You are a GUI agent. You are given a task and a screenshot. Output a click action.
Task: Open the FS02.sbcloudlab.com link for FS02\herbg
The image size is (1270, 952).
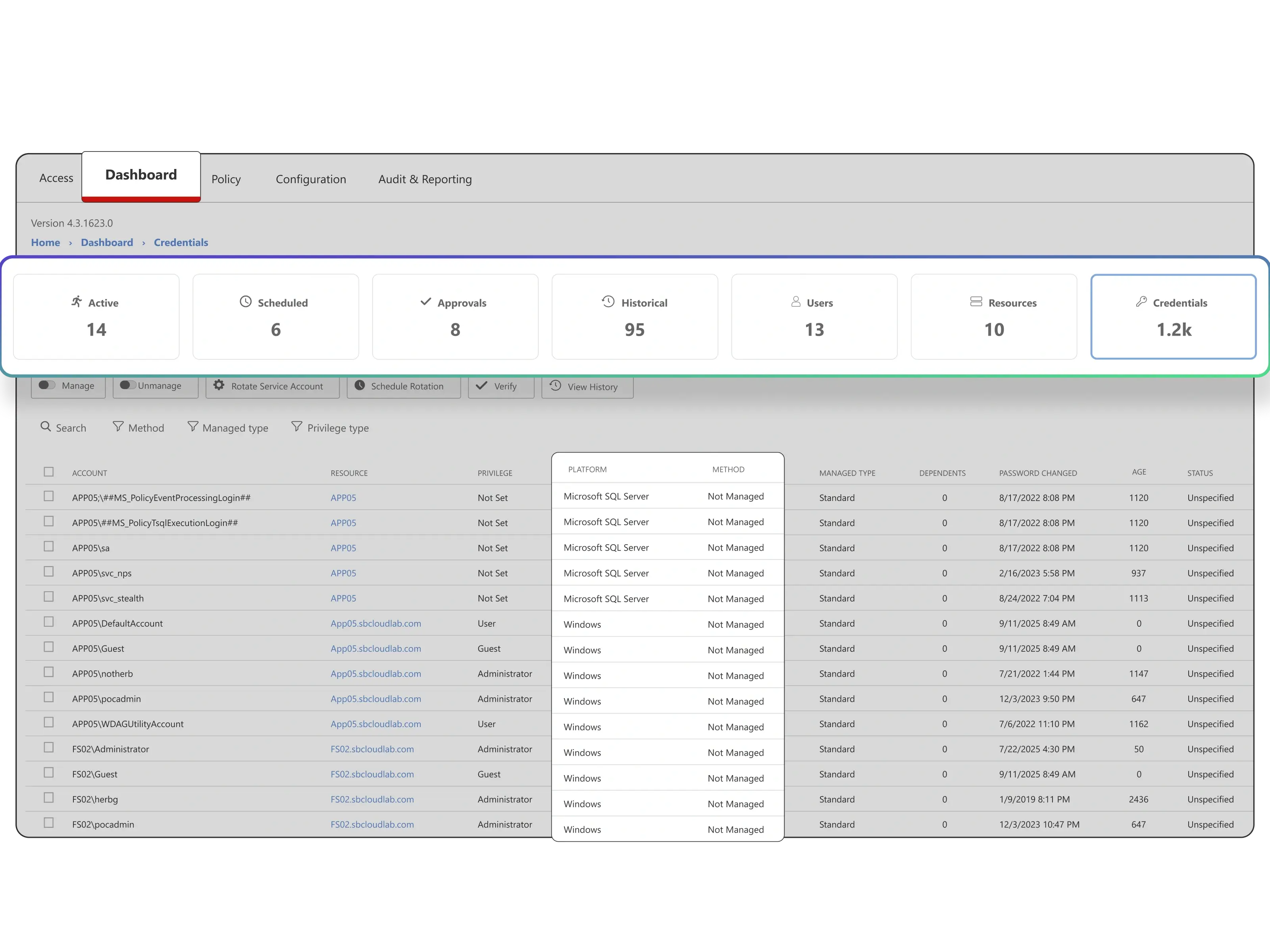click(x=372, y=799)
